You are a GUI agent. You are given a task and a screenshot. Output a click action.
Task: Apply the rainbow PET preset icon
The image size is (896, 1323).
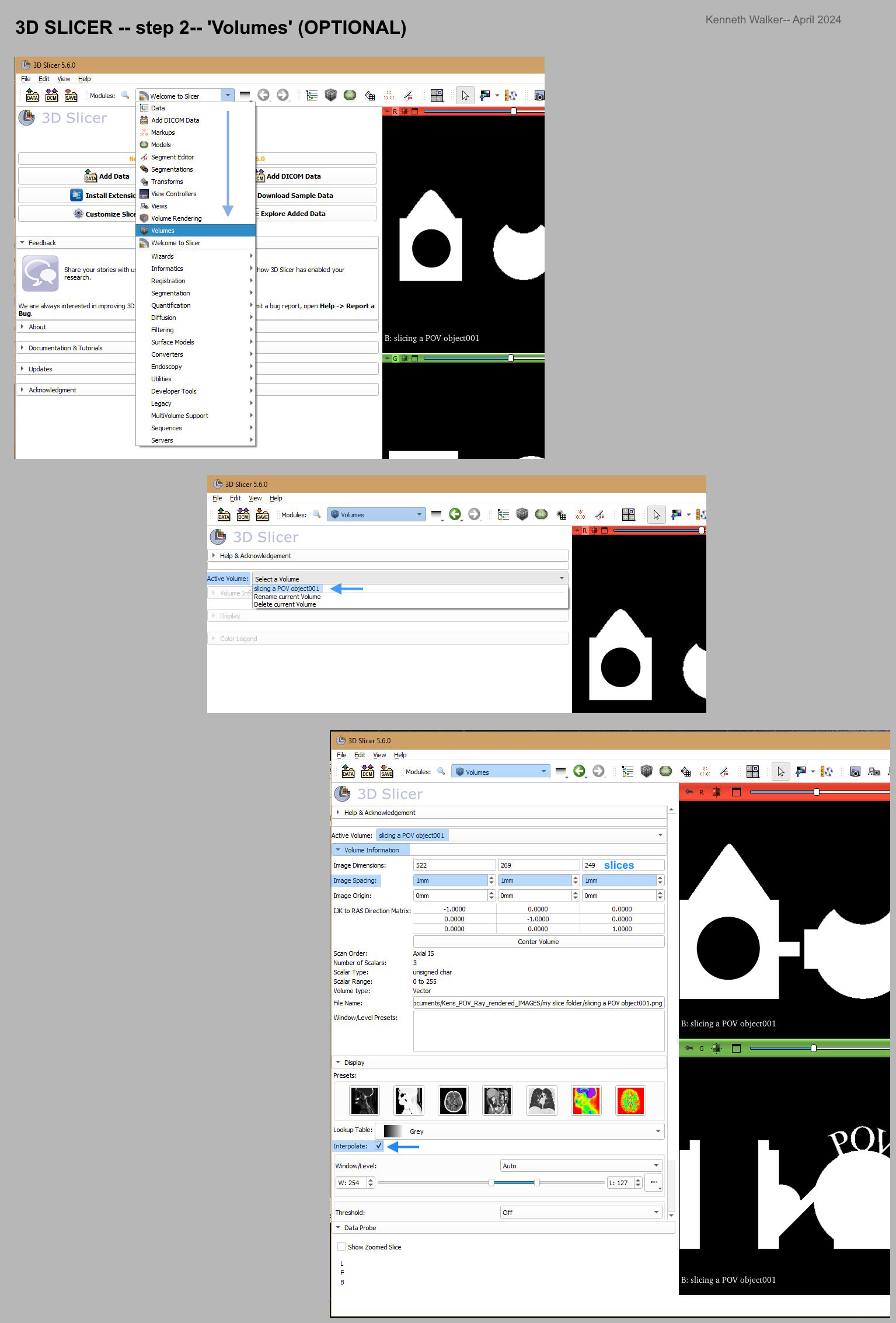coord(586,1101)
